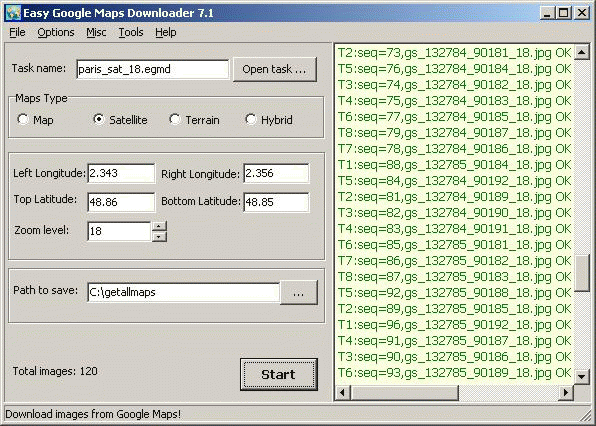Select log line T6:seq=77

point(454,117)
